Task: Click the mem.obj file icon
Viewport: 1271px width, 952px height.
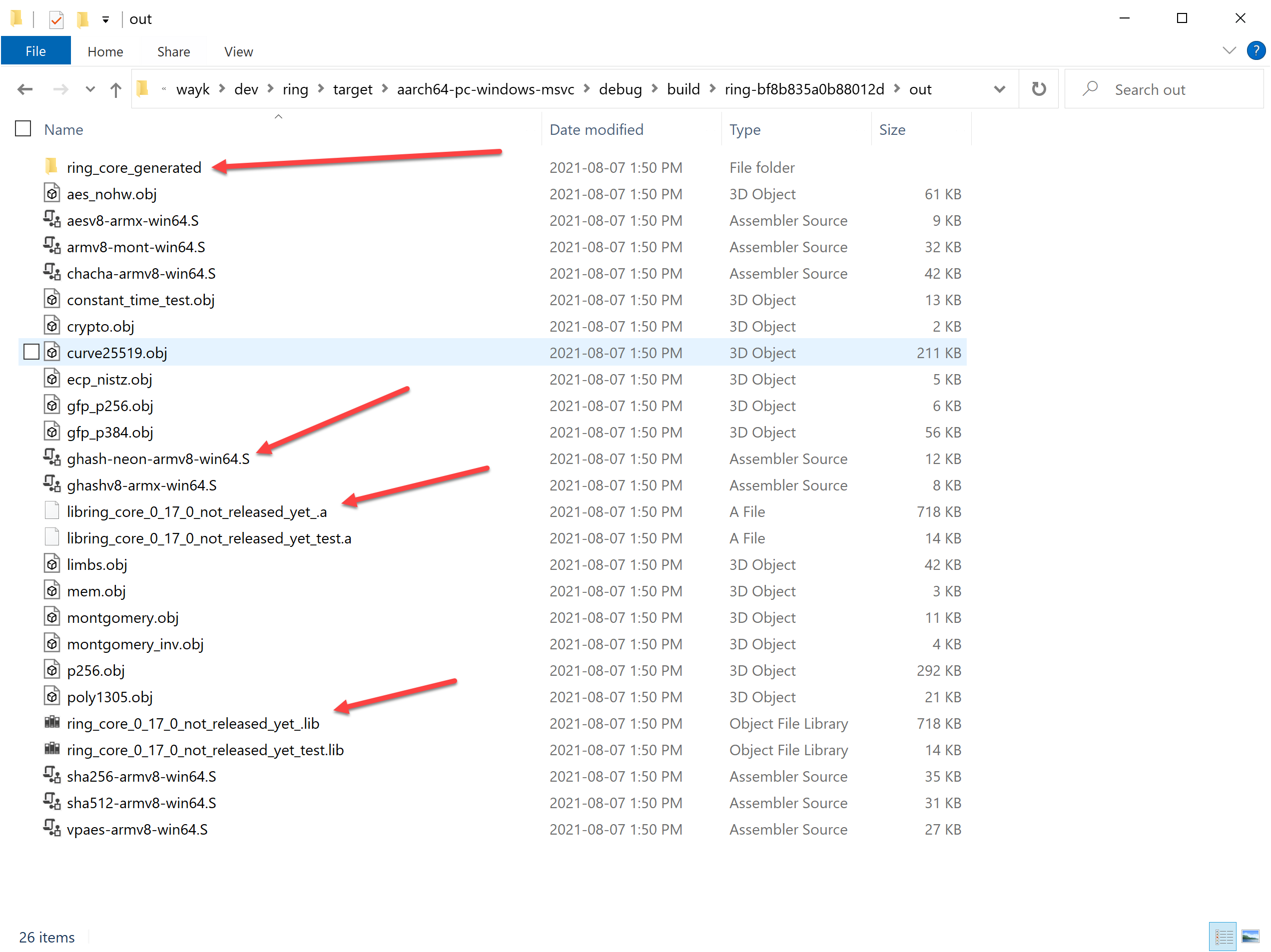Action: (52, 590)
